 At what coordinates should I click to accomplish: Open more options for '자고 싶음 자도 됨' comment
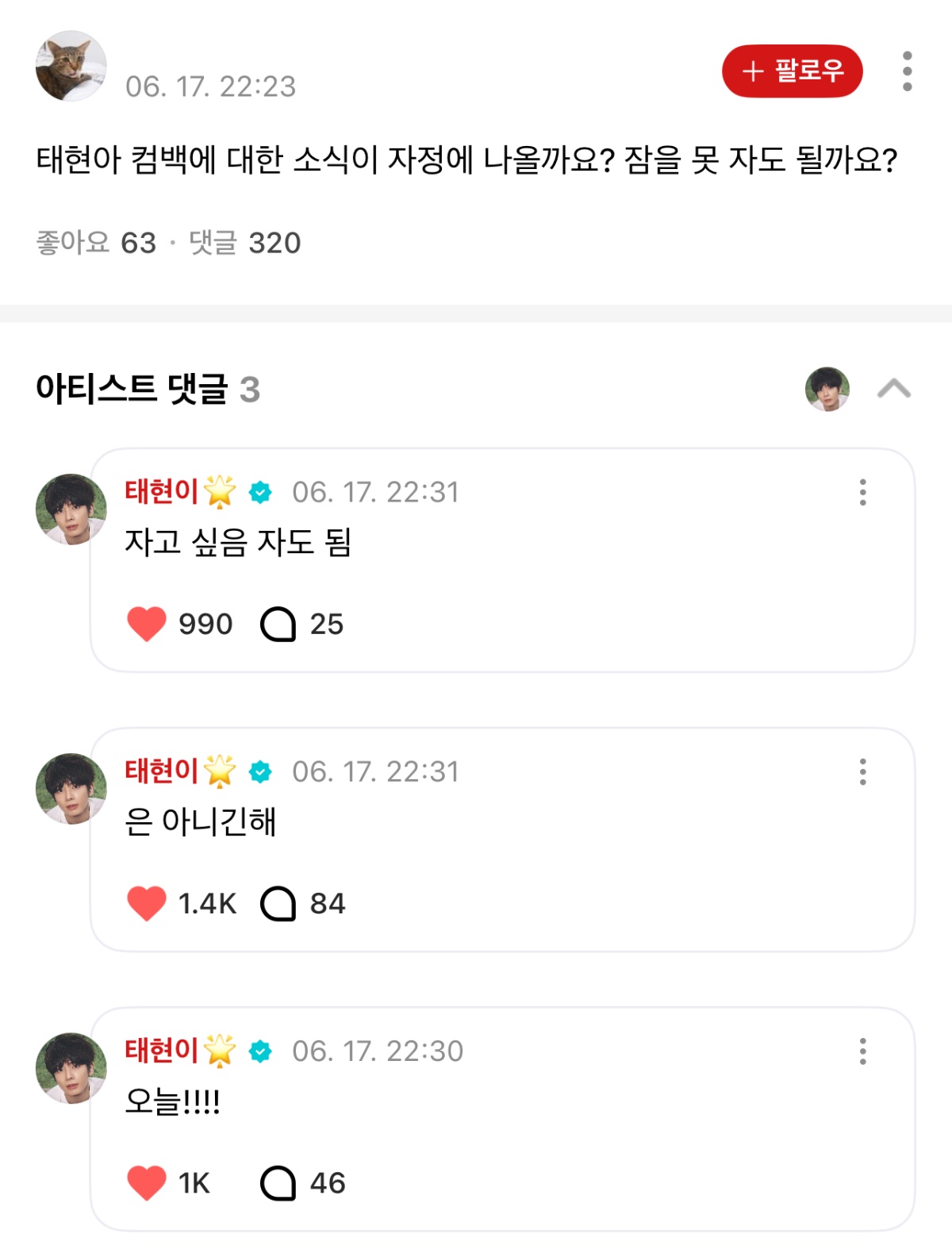pyautogui.click(x=862, y=492)
